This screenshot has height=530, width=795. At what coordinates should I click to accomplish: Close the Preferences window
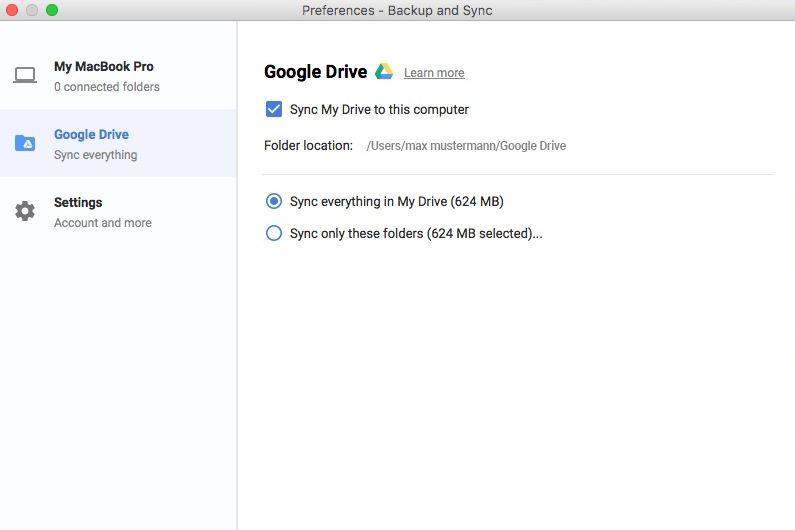tap(12, 10)
